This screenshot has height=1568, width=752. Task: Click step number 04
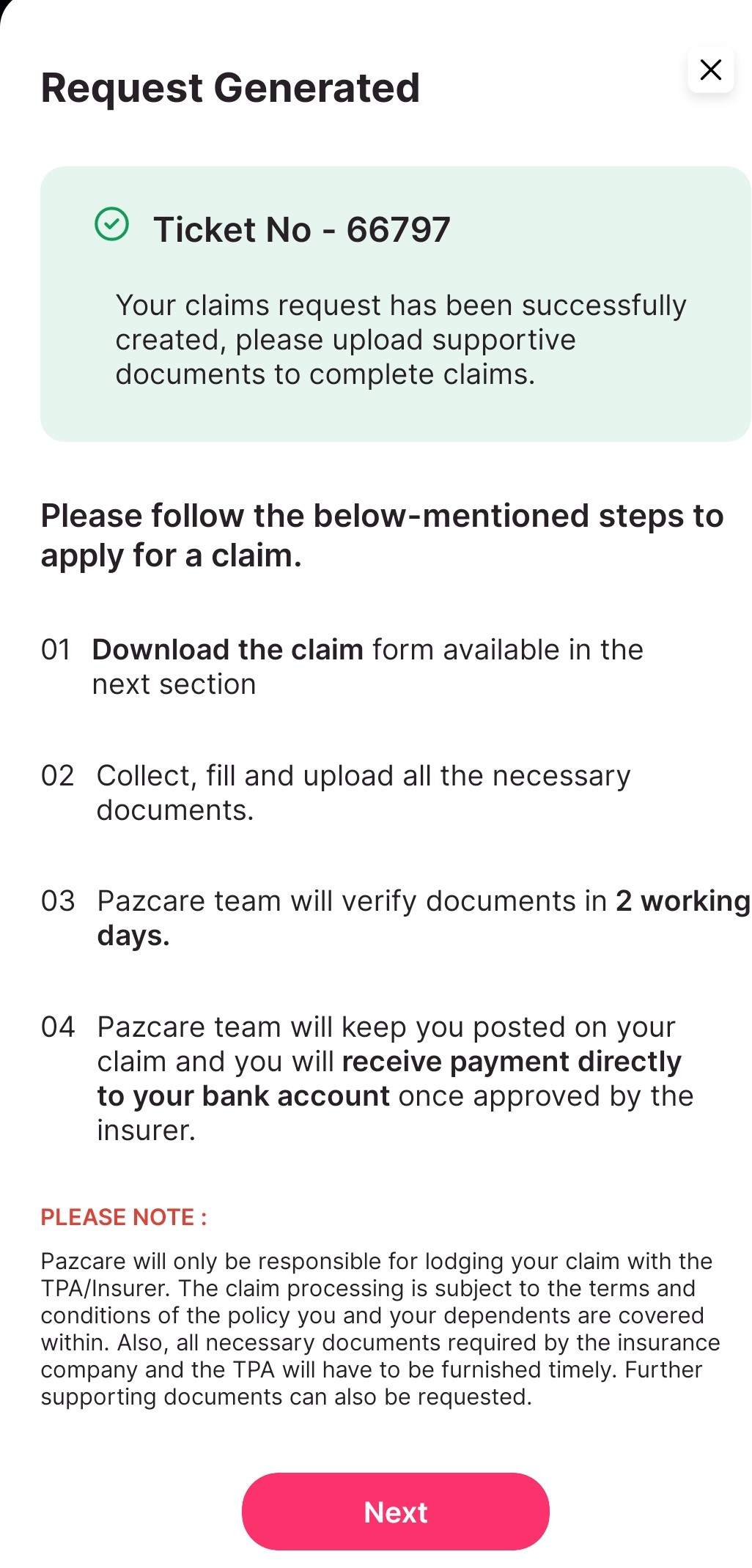click(x=58, y=1027)
